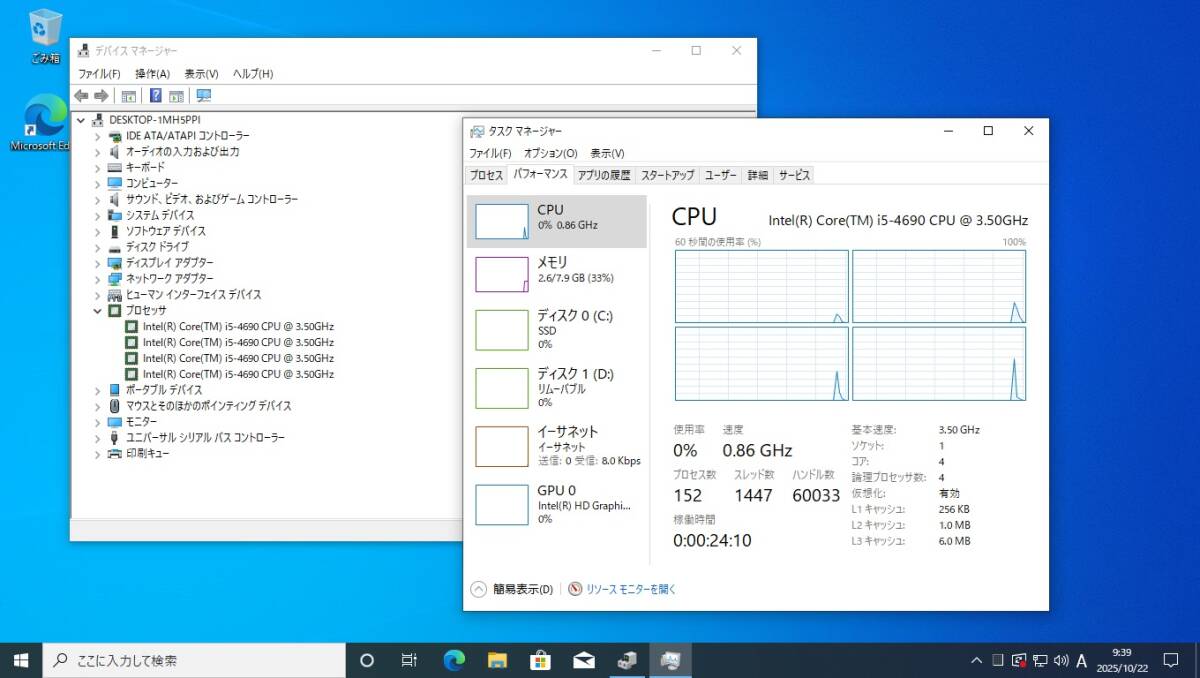Screen dimensions: 1200x678
Task: Open File Explorer from the taskbar
Action: pos(497,660)
